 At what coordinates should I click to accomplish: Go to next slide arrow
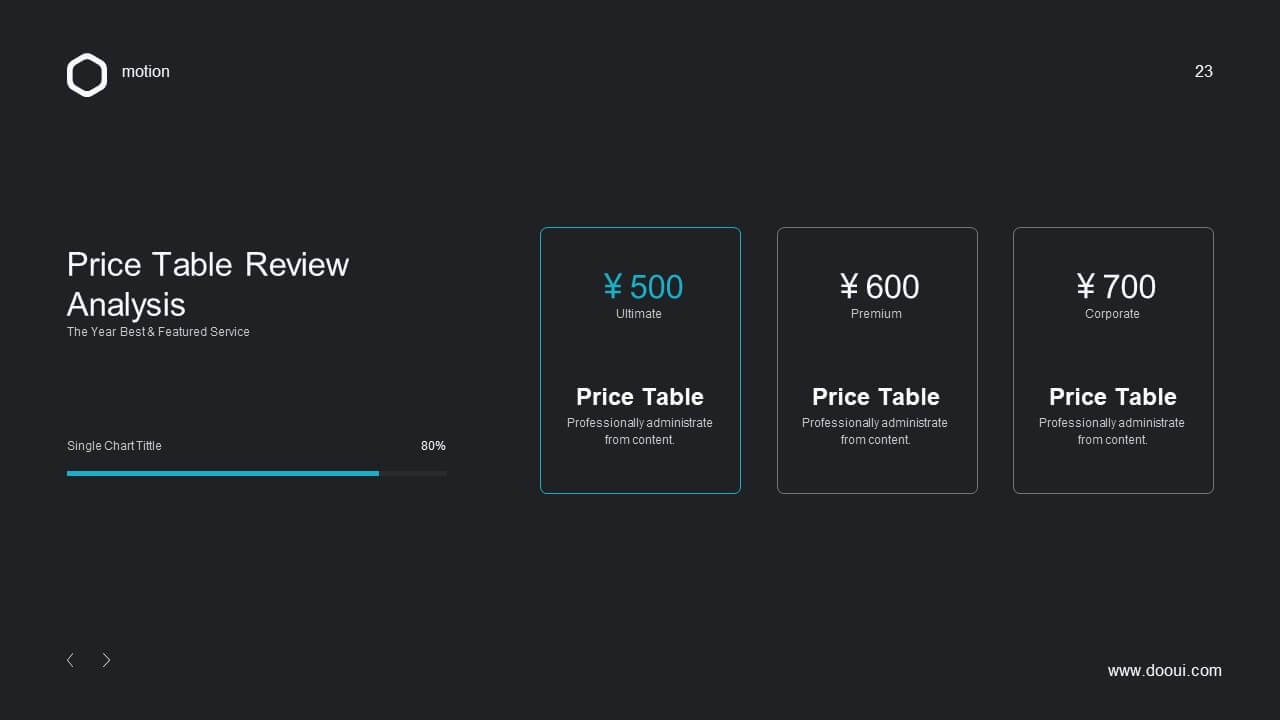pos(107,660)
